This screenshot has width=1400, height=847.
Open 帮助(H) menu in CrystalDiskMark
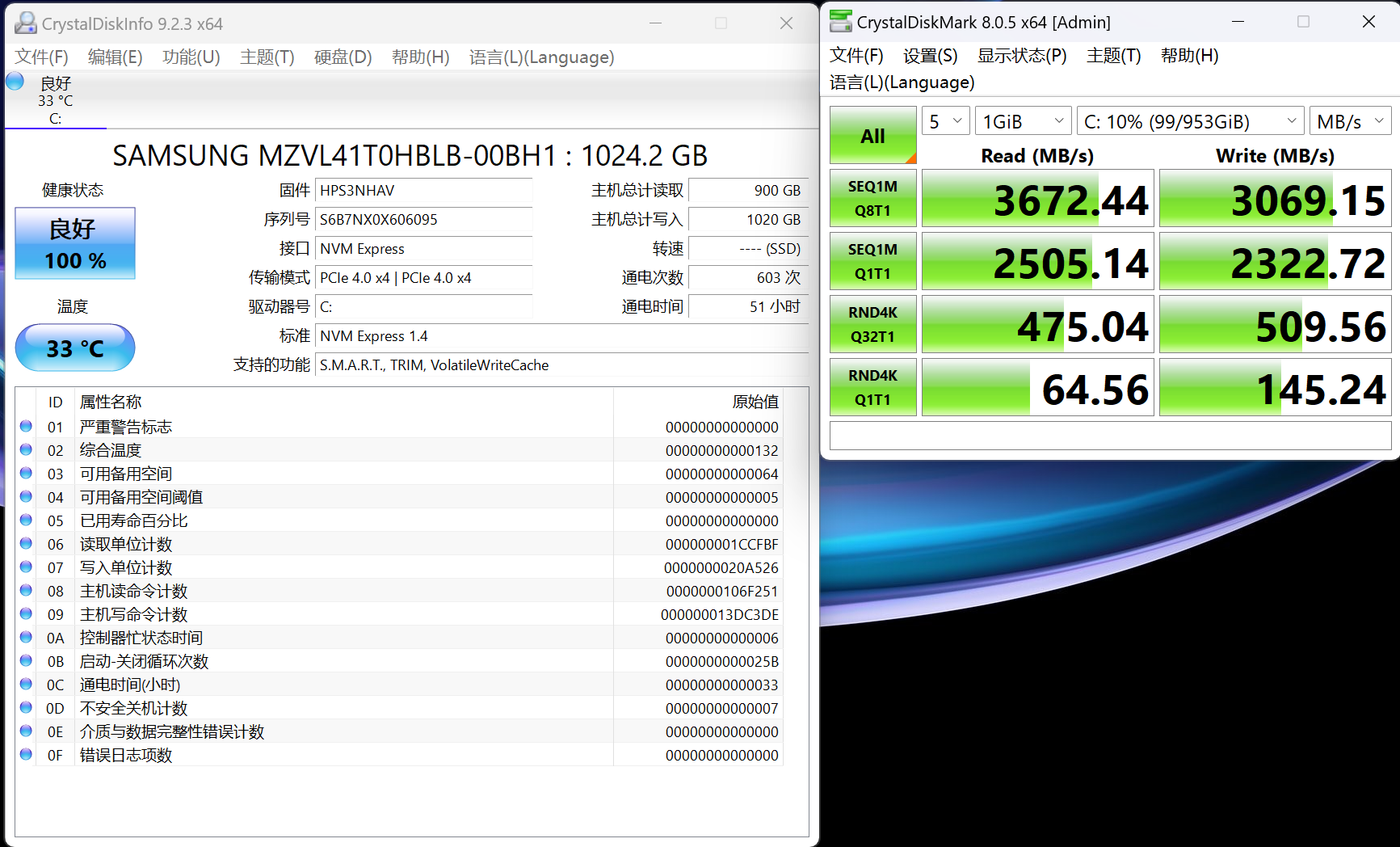pyautogui.click(x=1190, y=55)
